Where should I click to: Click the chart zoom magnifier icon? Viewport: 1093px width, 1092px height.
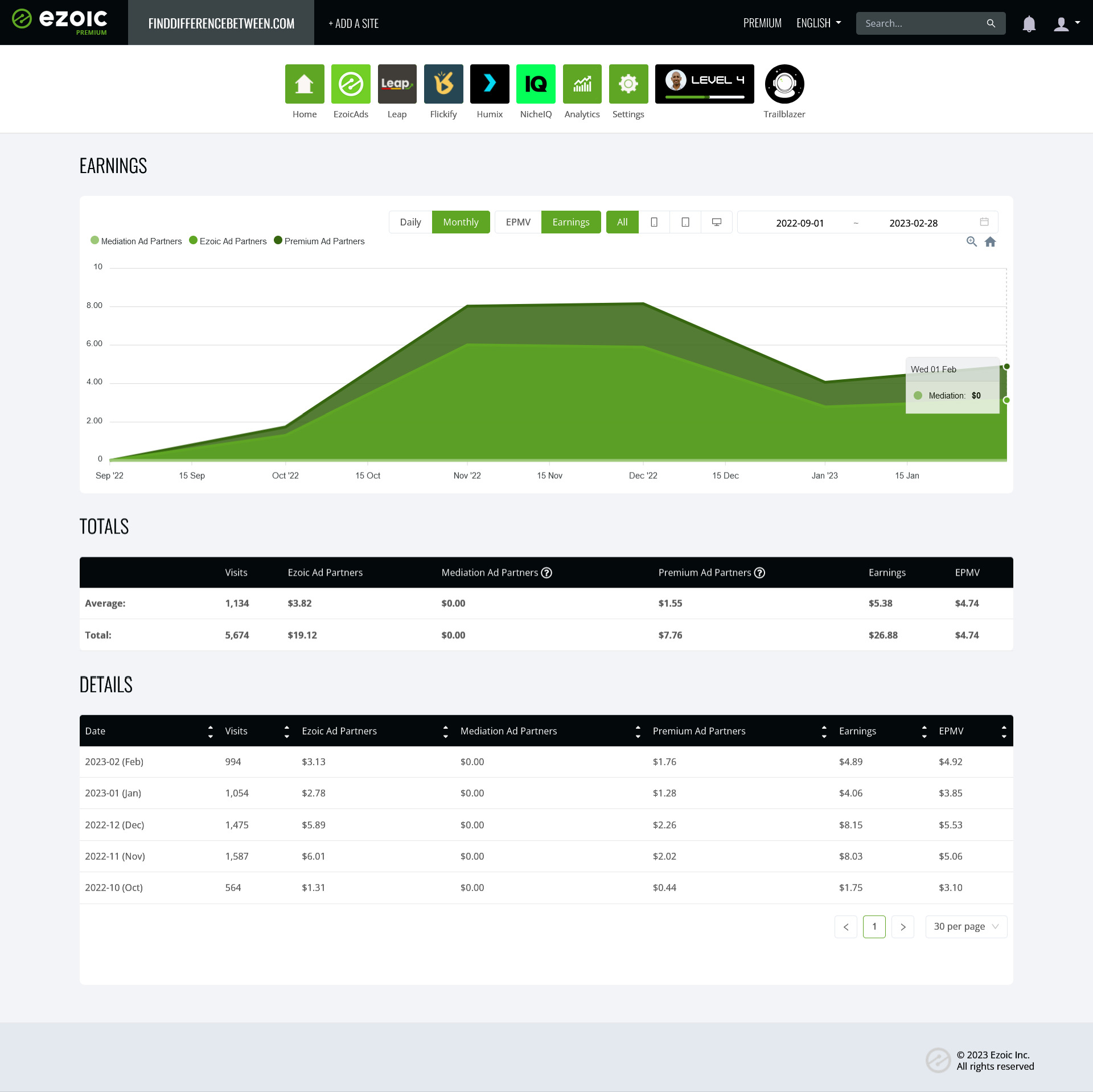click(972, 241)
